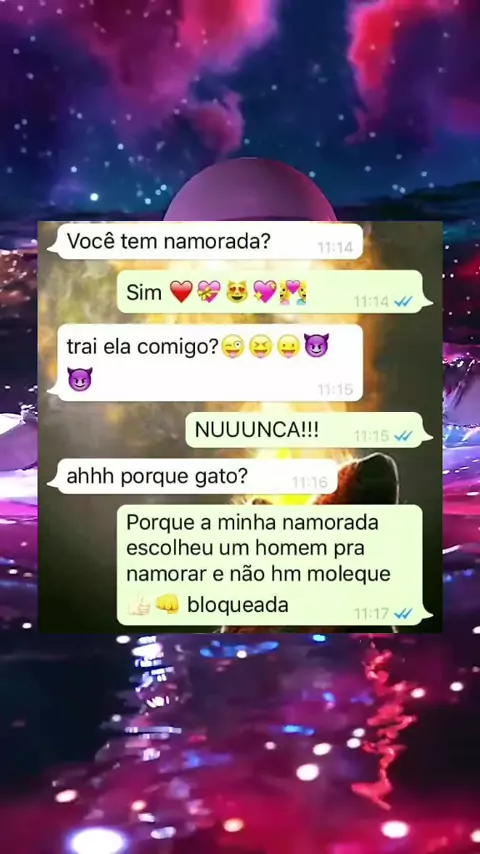Select the 'Você tem namorada?' message bubble
This screenshot has width=480, height=854.
(205, 241)
